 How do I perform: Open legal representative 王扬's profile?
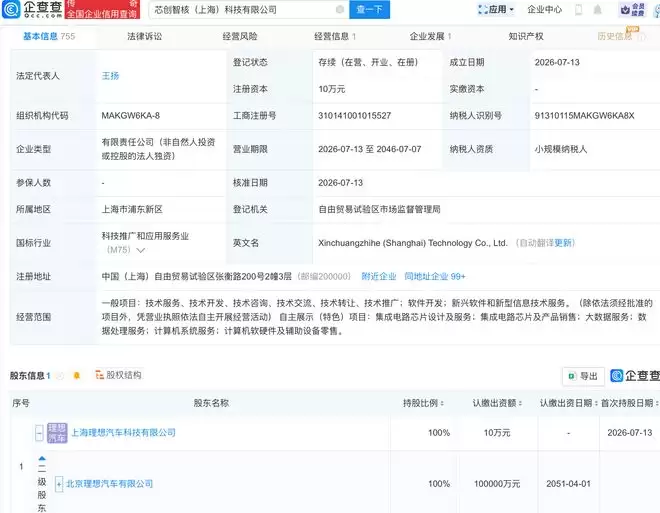(110, 76)
